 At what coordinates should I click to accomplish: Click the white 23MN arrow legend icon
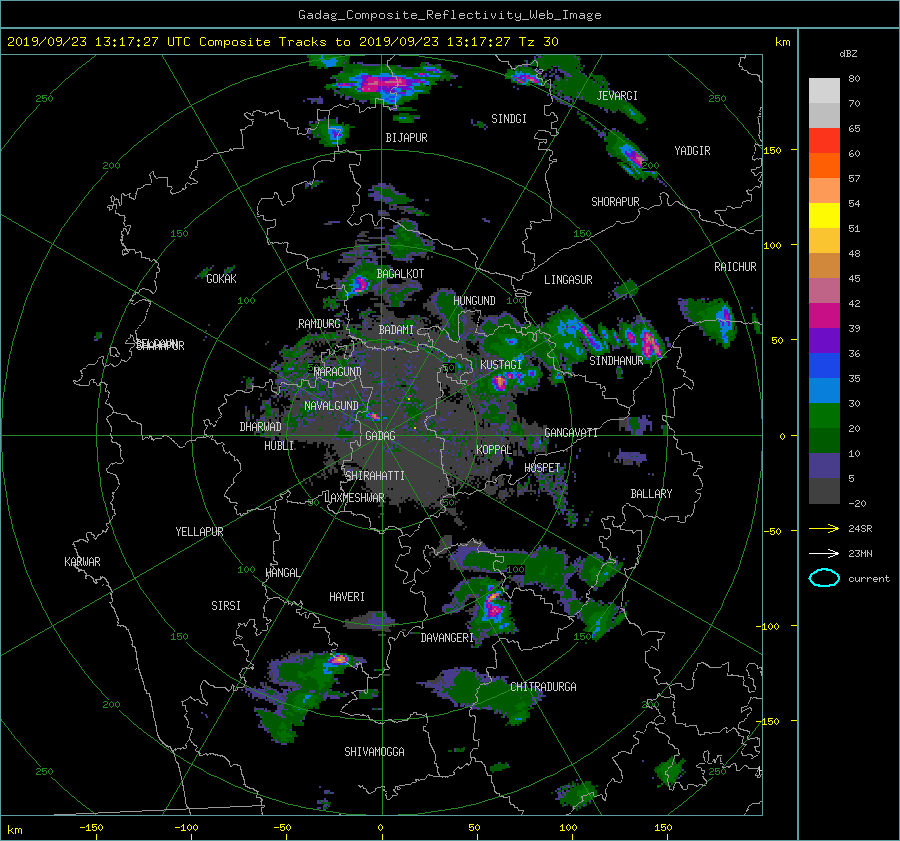pos(824,553)
